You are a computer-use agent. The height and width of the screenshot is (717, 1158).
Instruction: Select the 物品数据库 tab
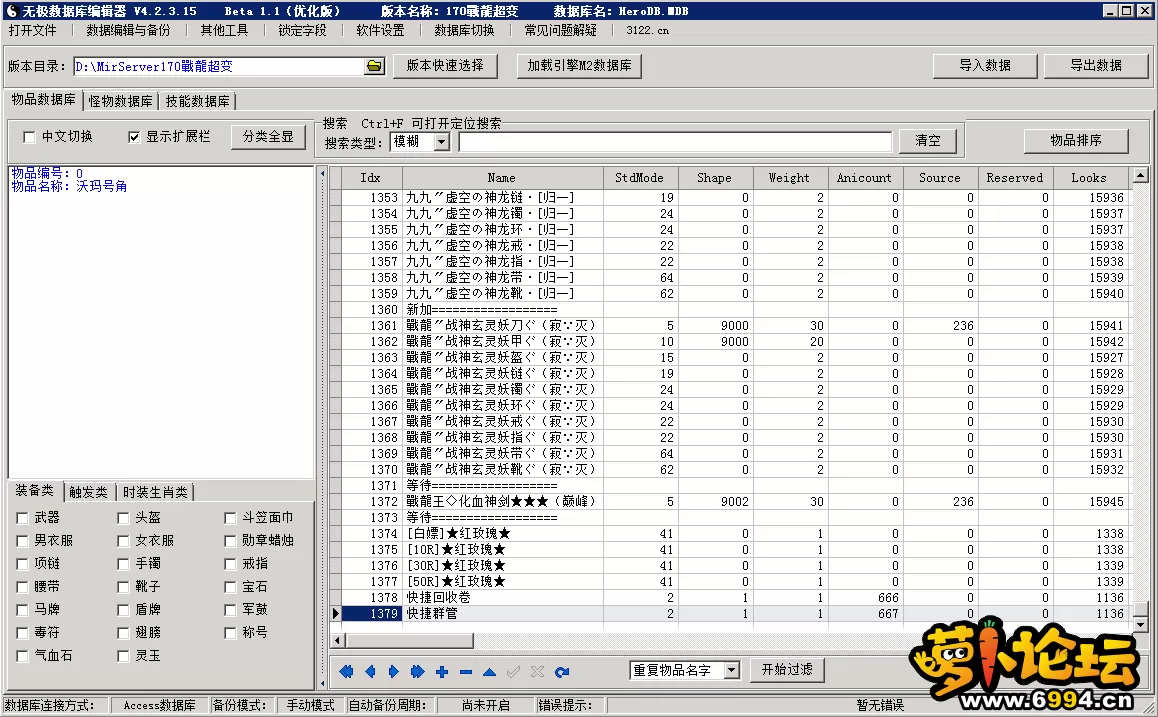[x=44, y=100]
